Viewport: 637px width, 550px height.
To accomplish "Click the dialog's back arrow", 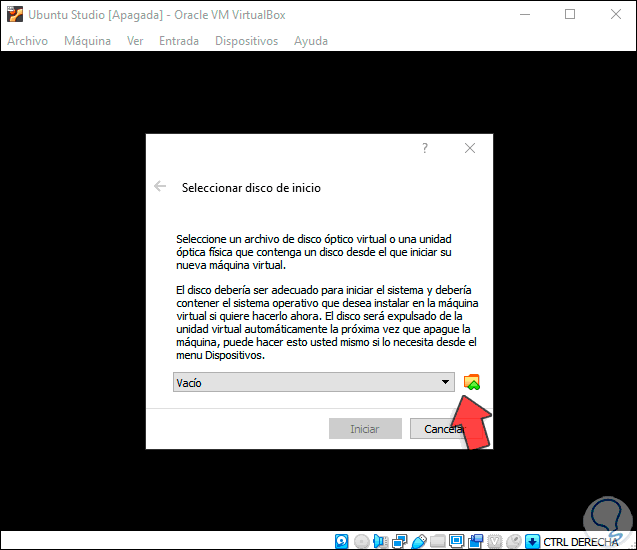I will (x=160, y=186).
